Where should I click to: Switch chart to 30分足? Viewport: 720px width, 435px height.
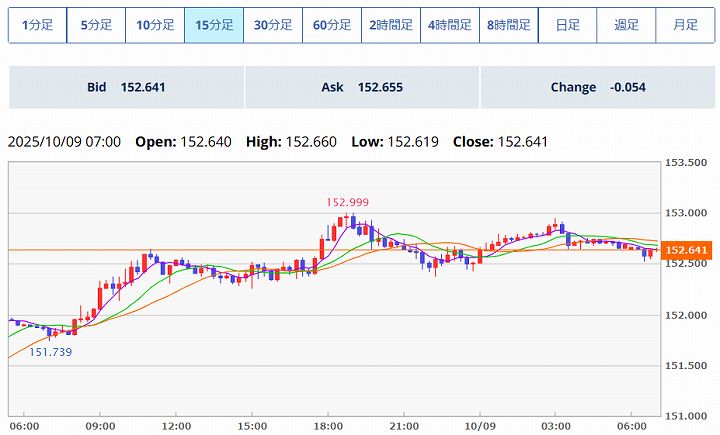(x=273, y=25)
